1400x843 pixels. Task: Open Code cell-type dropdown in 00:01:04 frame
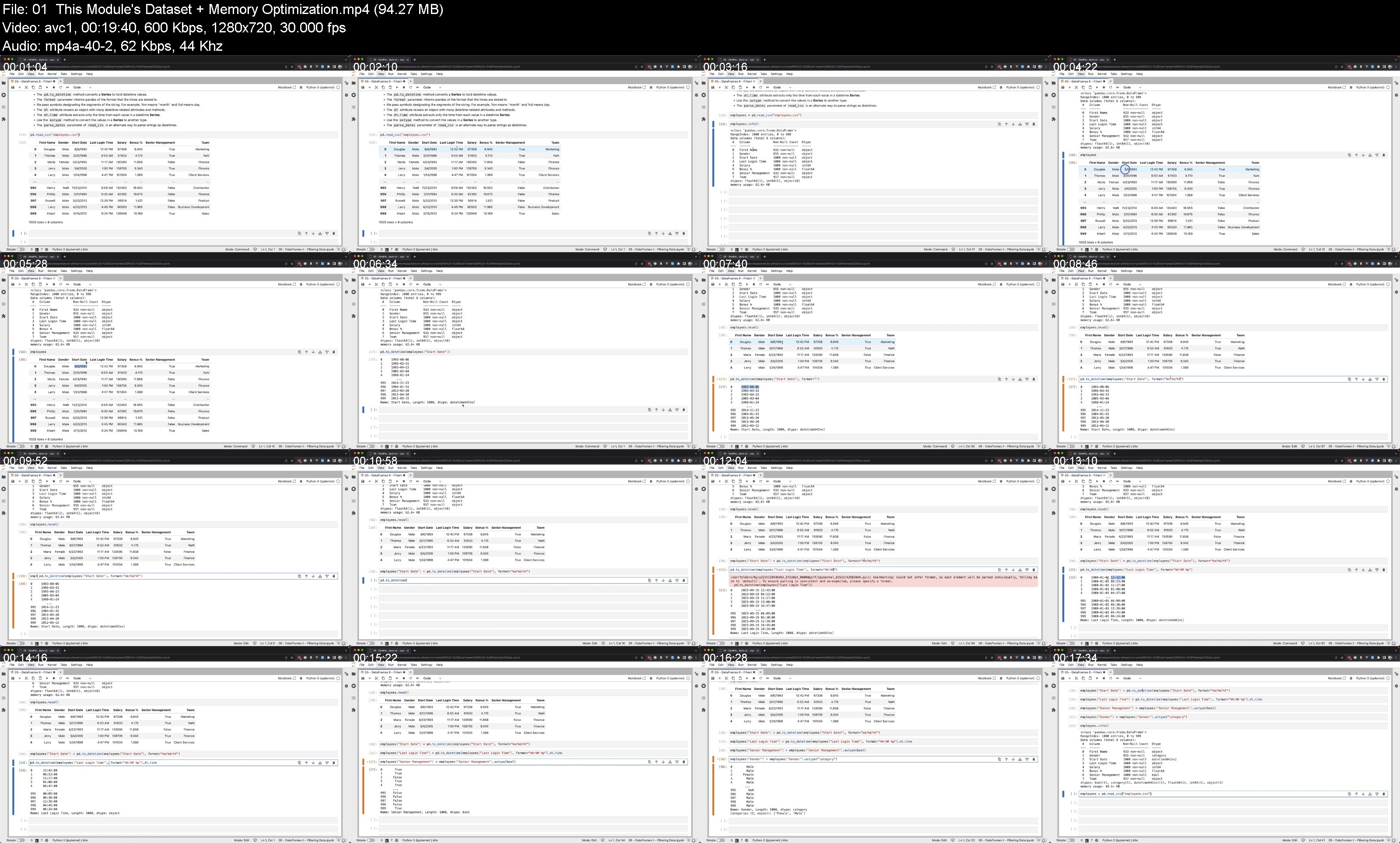pos(82,88)
